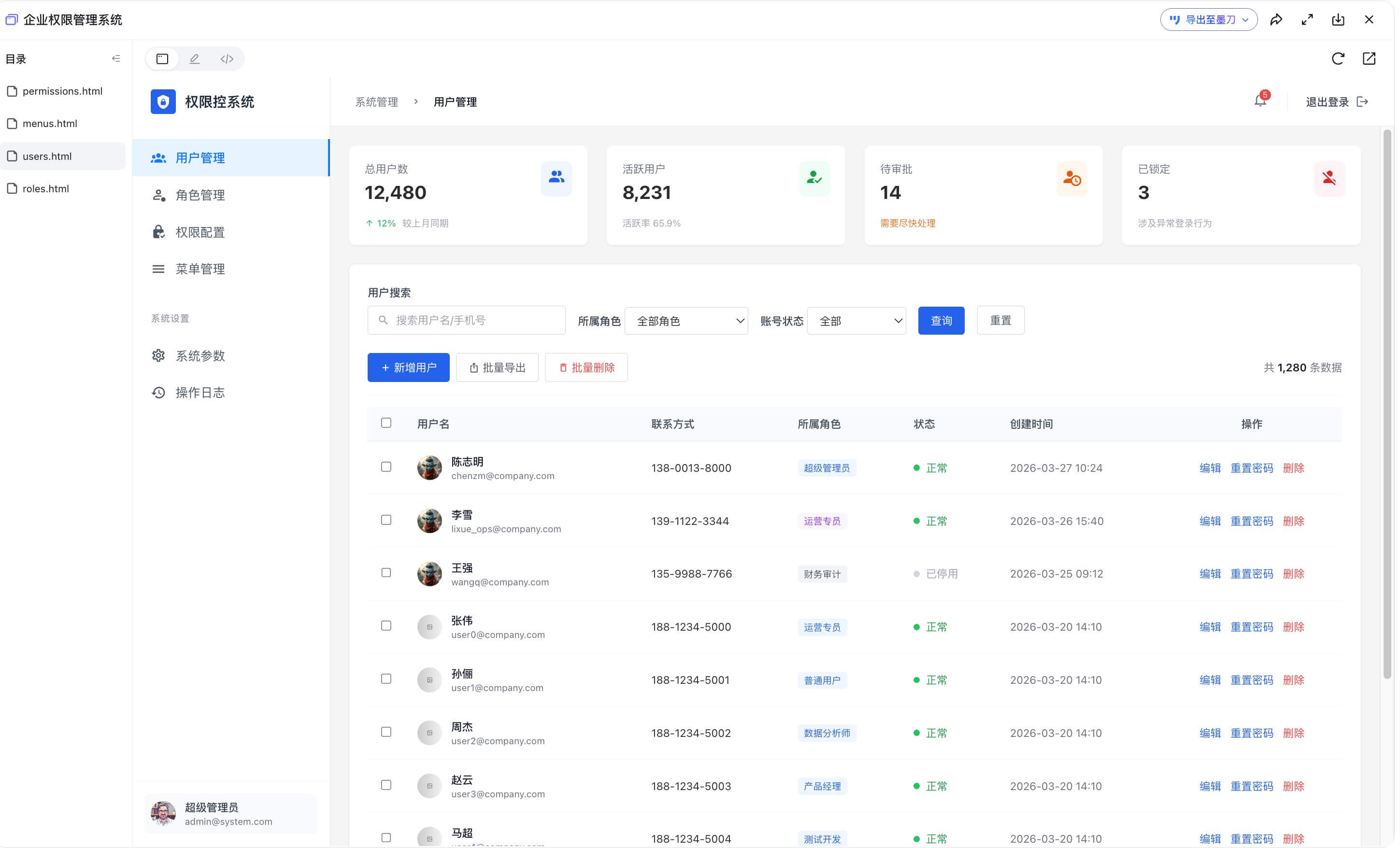
Task: Switch to roles.html file
Action: [x=46, y=188]
